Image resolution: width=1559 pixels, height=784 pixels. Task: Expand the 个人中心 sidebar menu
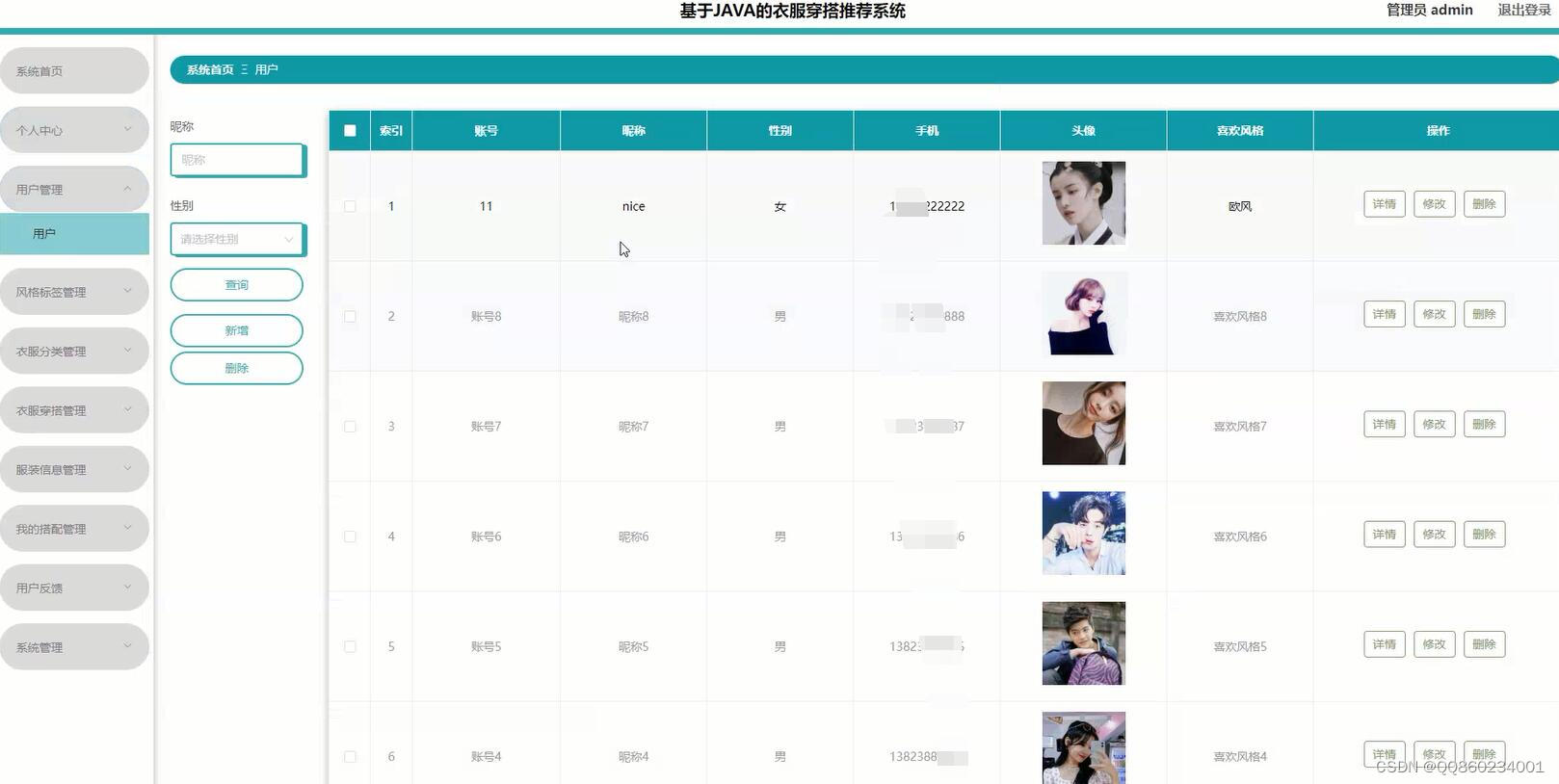click(74, 130)
